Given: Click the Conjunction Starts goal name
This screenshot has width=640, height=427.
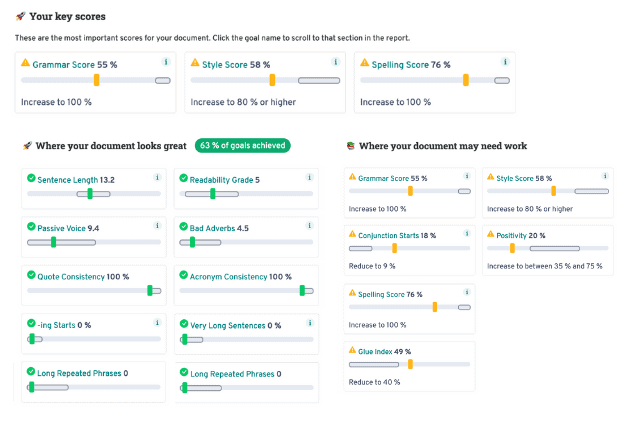Looking at the screenshot, I should point(388,236).
